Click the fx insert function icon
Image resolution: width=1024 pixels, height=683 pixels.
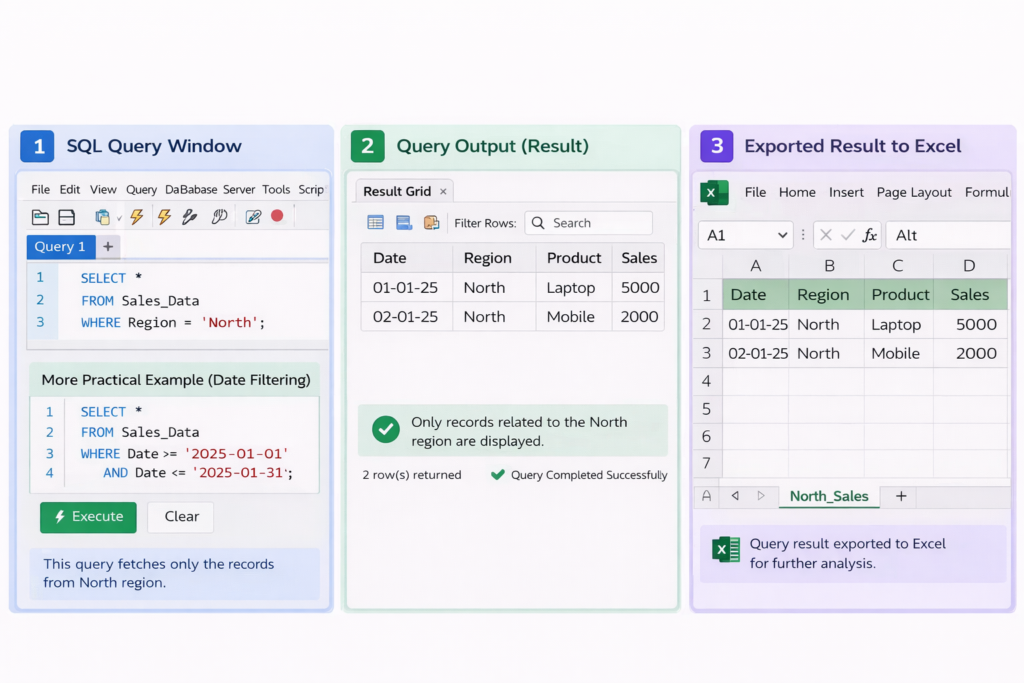pyautogui.click(x=869, y=235)
